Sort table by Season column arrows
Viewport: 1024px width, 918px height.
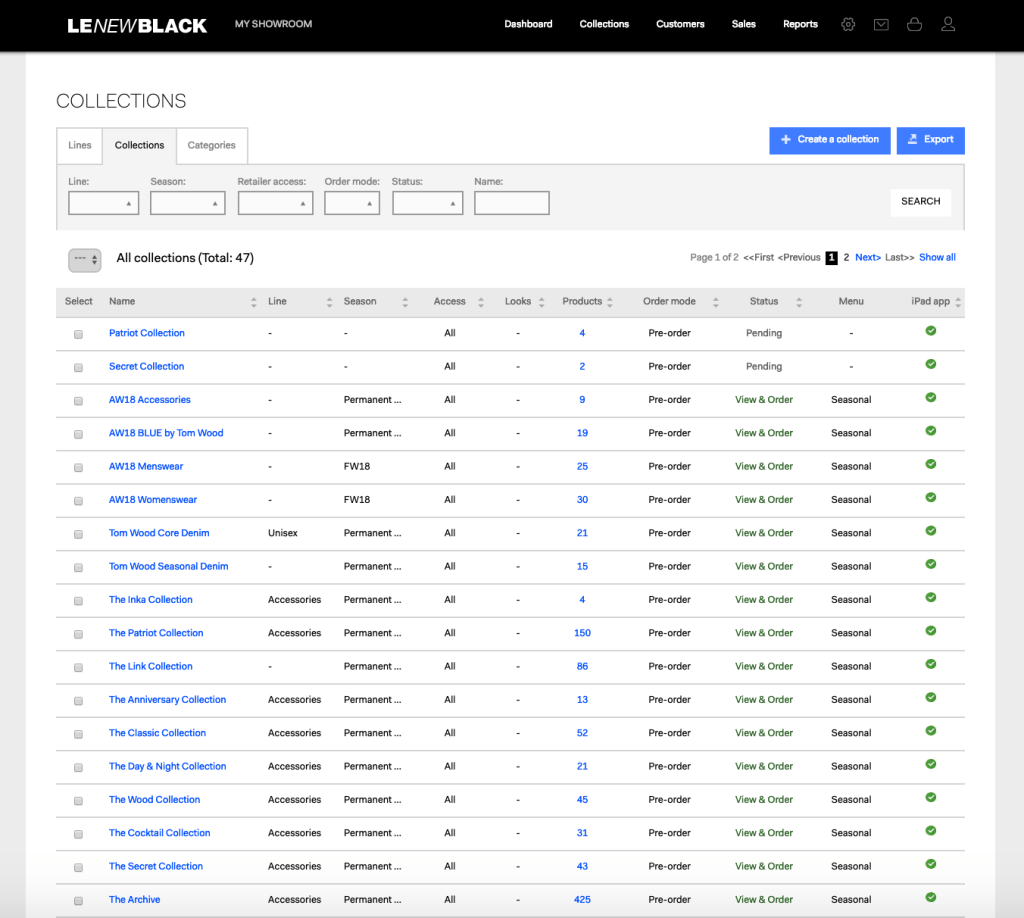point(405,302)
